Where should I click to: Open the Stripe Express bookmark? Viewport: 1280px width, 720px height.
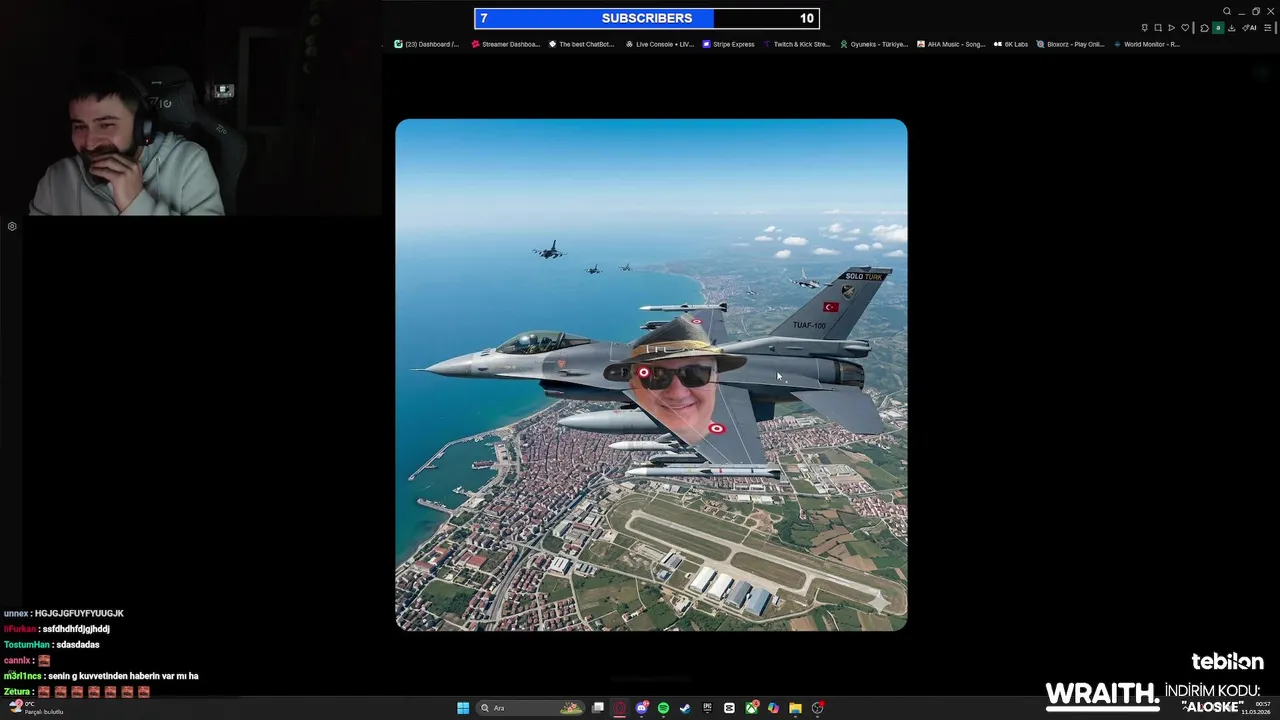[728, 44]
